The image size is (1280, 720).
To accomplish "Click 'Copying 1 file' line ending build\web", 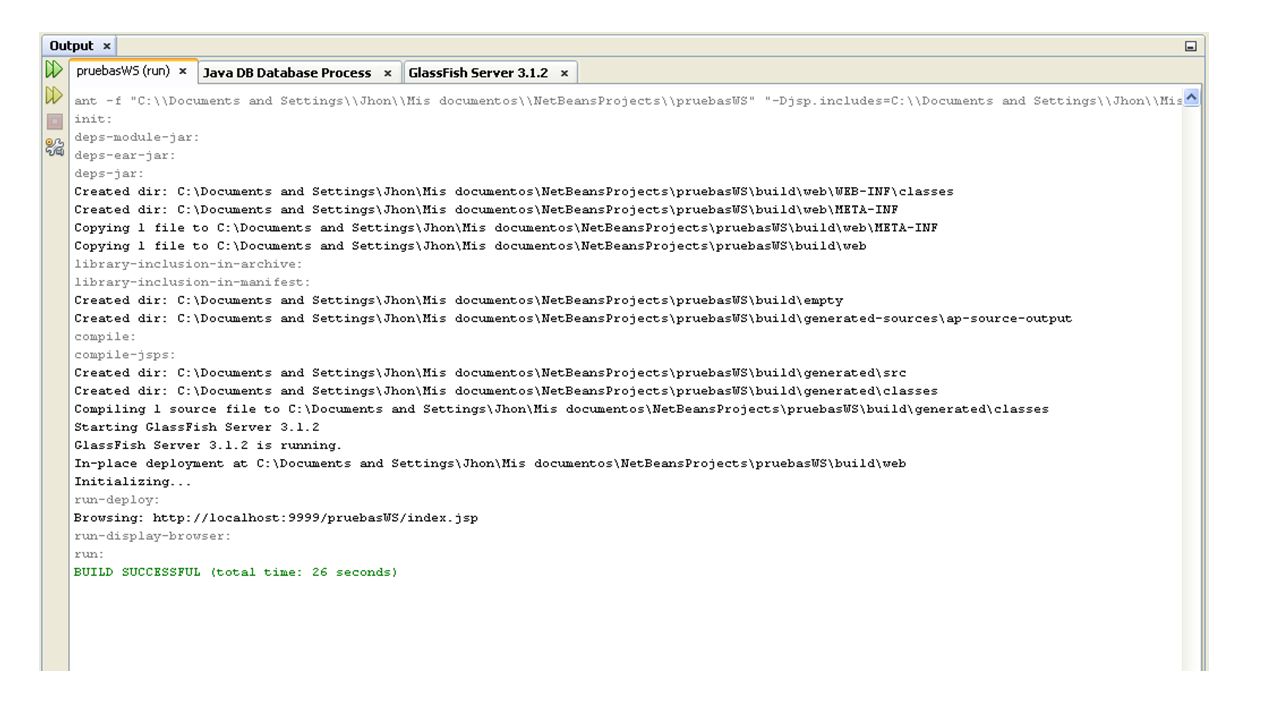I will (470, 246).
